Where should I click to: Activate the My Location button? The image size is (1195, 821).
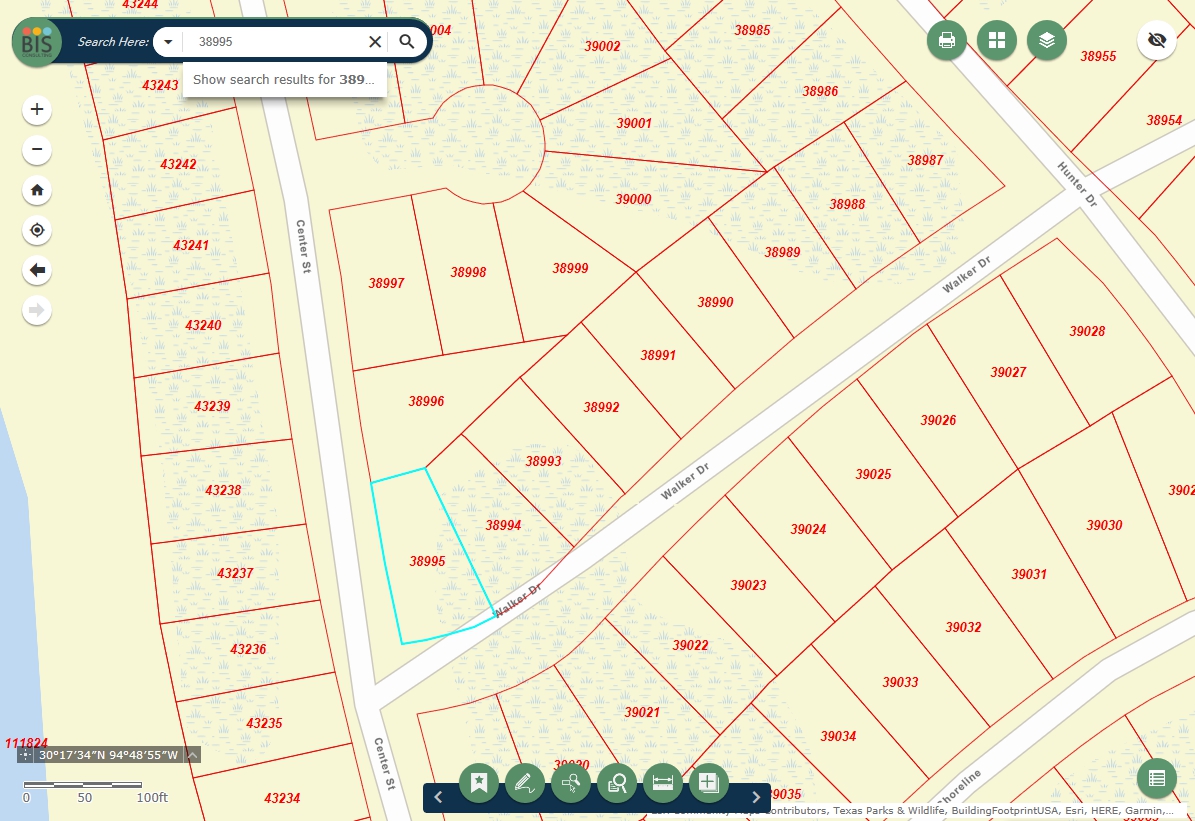point(37,230)
